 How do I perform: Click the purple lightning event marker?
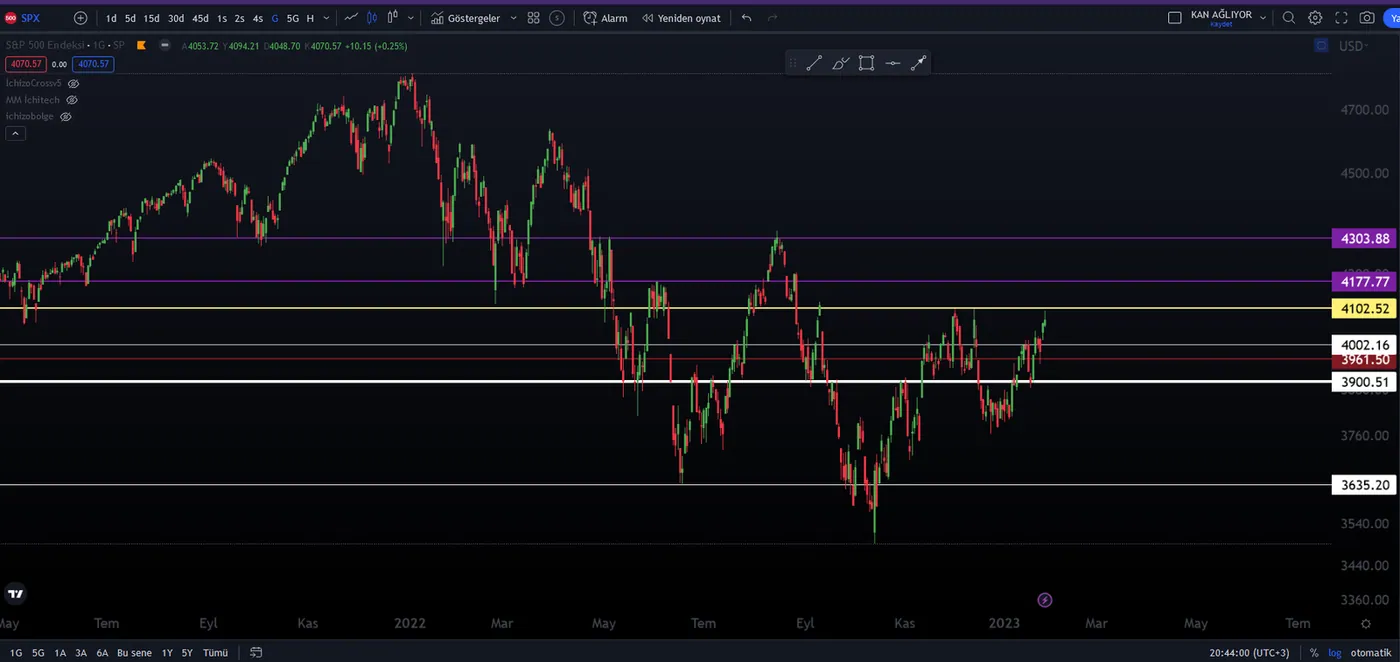coord(1045,600)
